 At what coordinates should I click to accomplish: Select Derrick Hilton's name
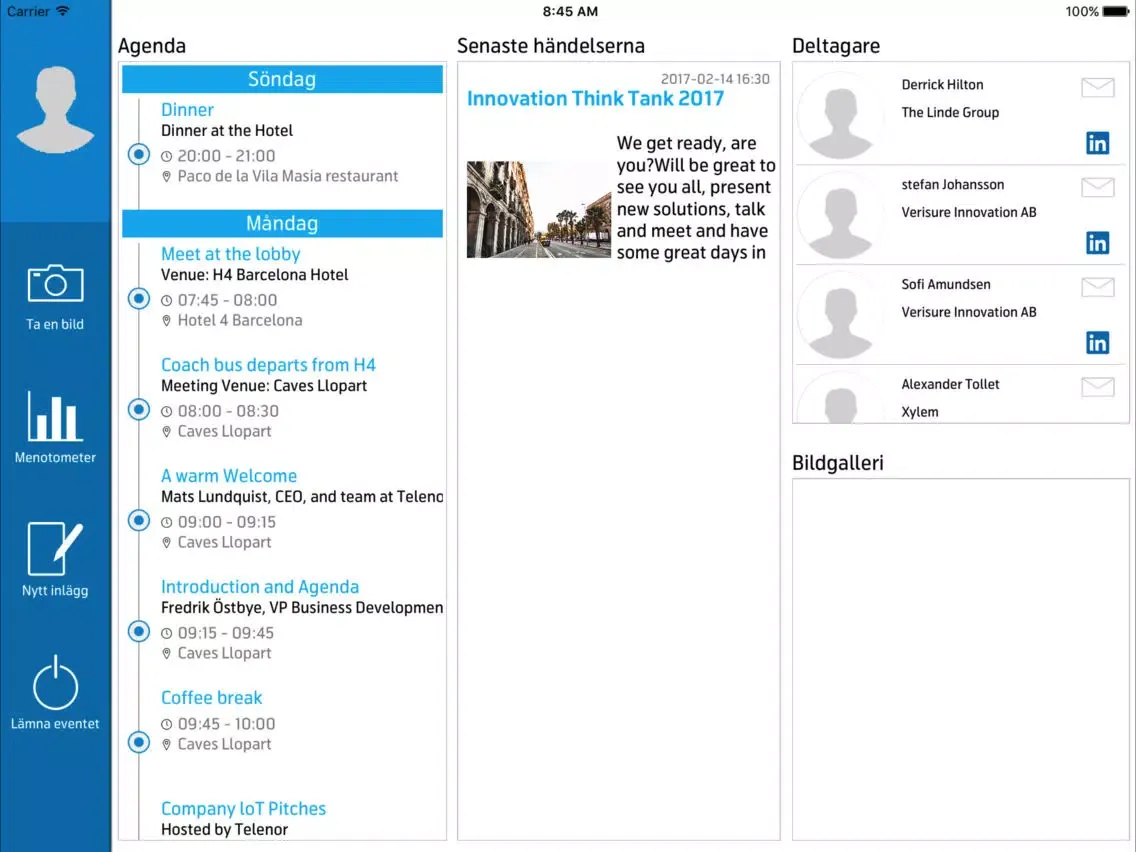tap(942, 85)
